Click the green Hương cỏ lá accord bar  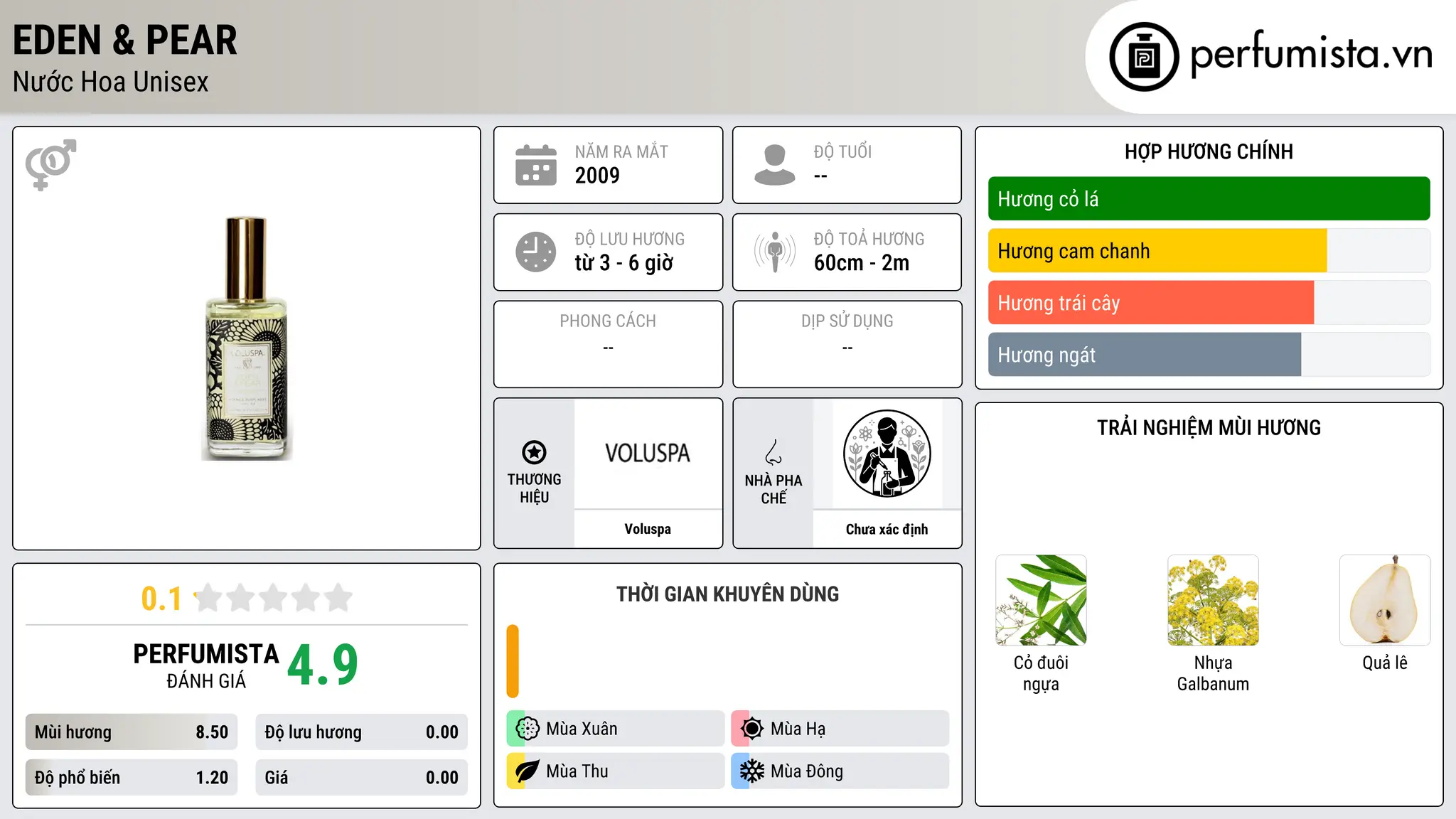coord(1209,199)
